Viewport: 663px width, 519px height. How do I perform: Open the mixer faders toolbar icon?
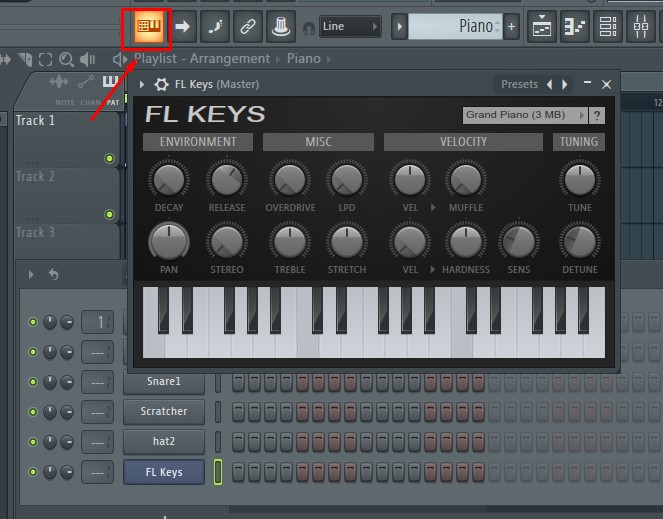coord(641,27)
